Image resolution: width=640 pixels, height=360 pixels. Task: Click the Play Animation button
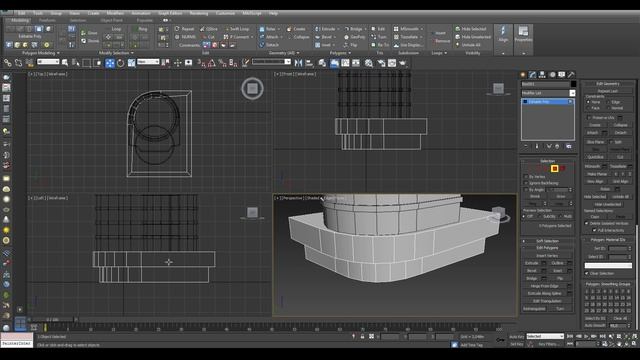(x=586, y=336)
